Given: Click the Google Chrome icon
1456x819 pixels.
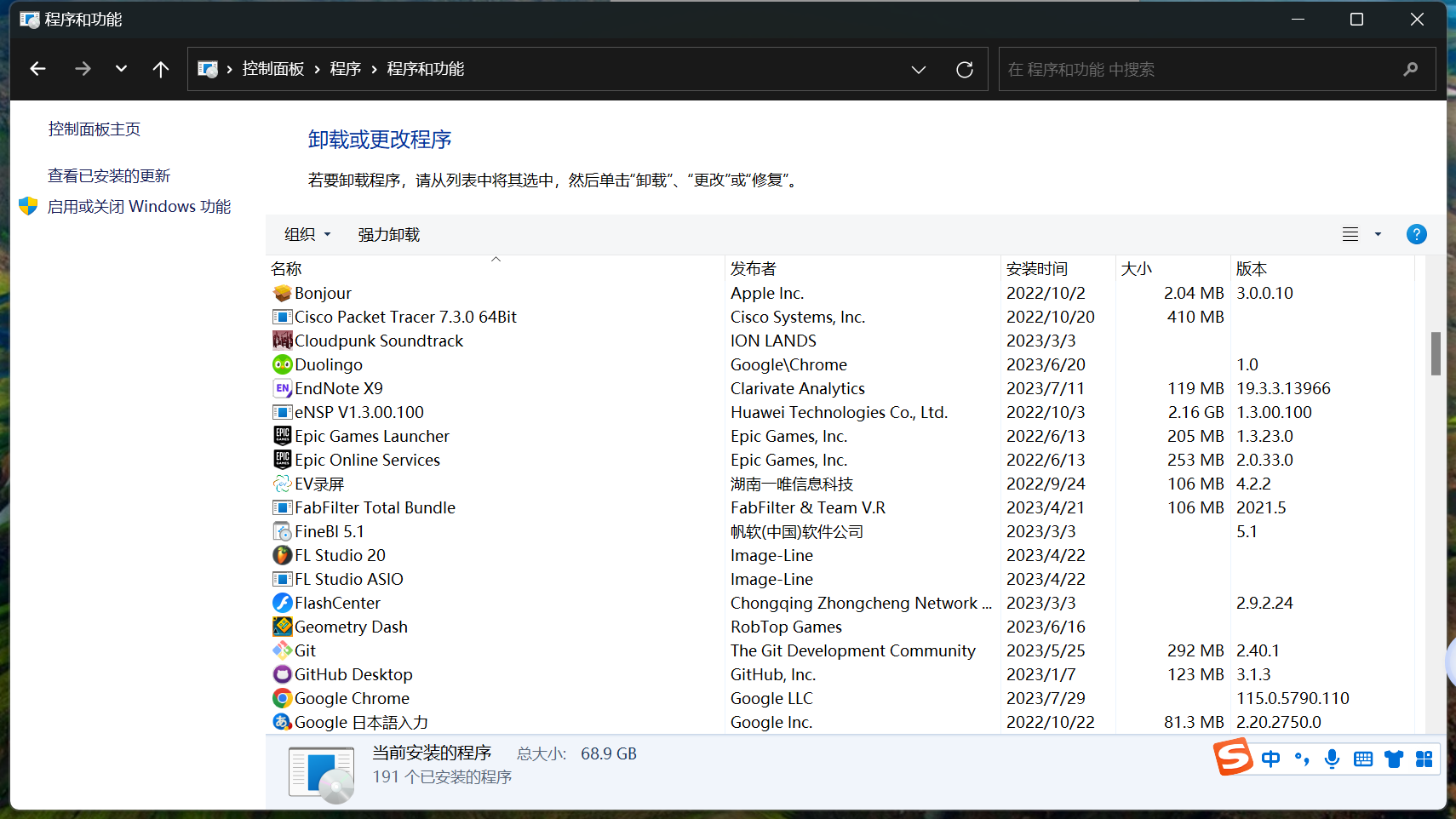Looking at the screenshot, I should [x=283, y=698].
